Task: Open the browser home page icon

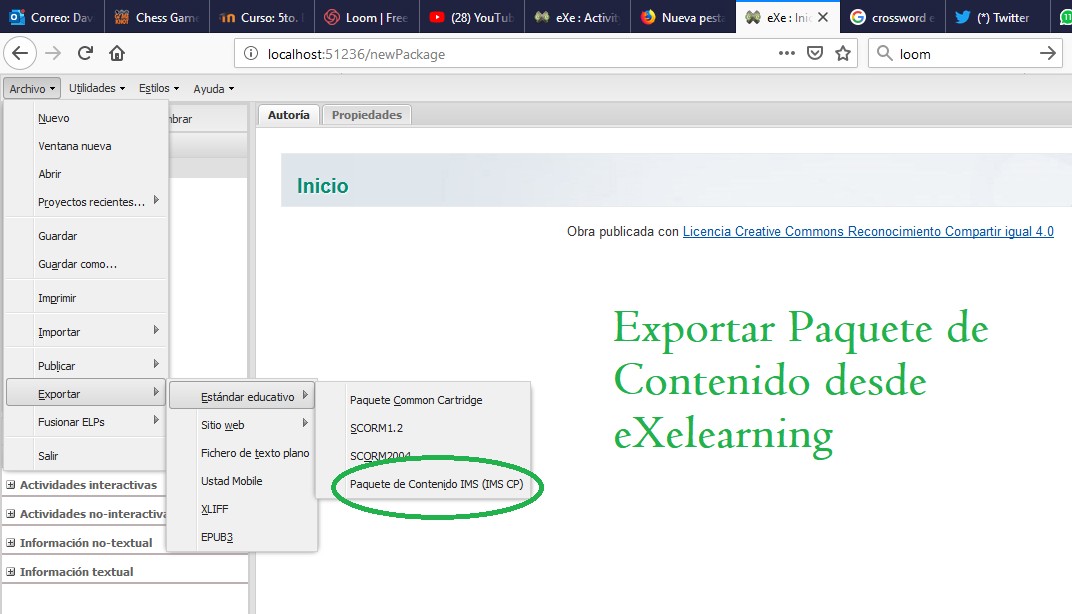Action: (117, 53)
